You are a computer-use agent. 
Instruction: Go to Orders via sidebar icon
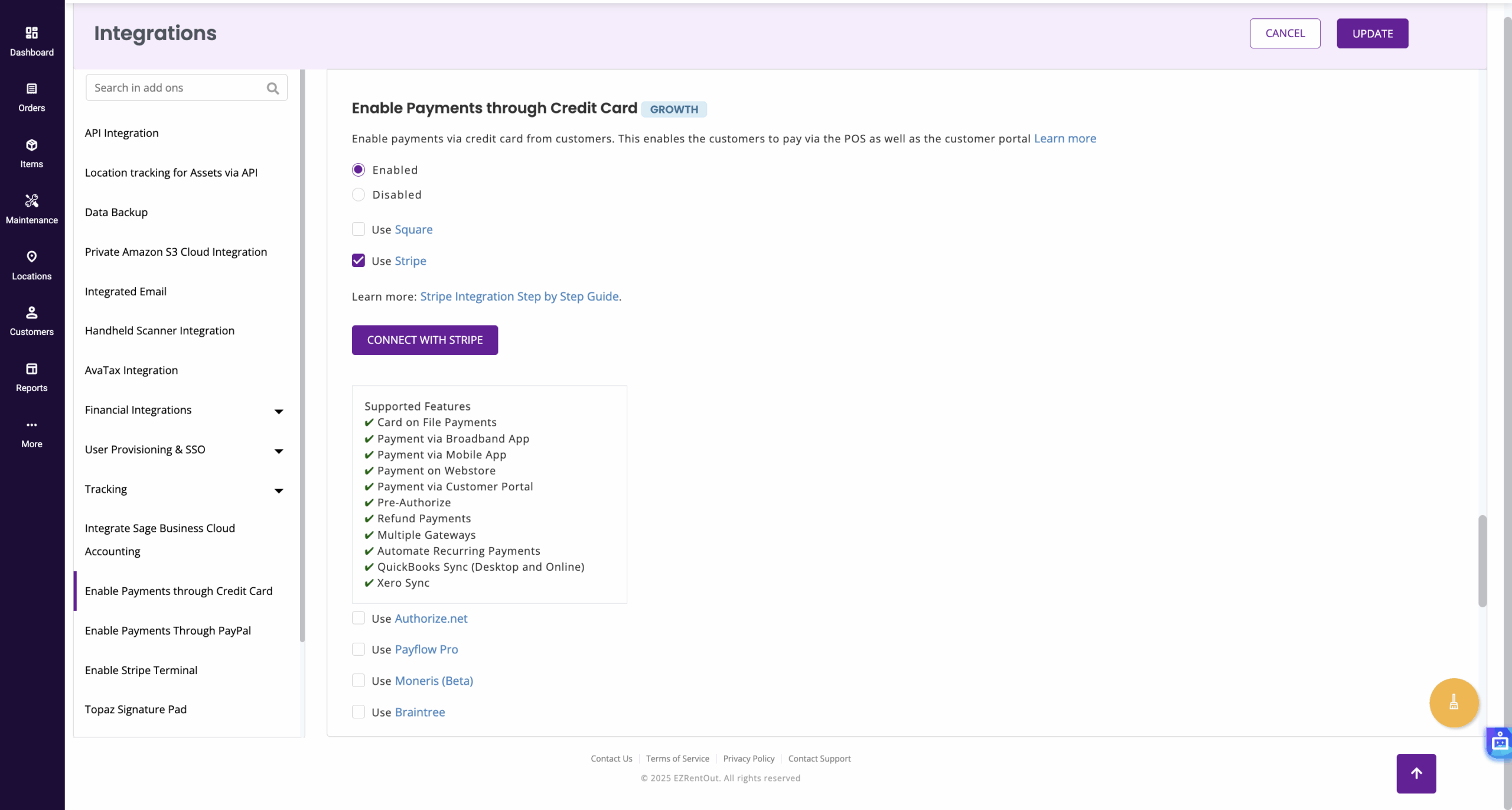pyautogui.click(x=32, y=89)
